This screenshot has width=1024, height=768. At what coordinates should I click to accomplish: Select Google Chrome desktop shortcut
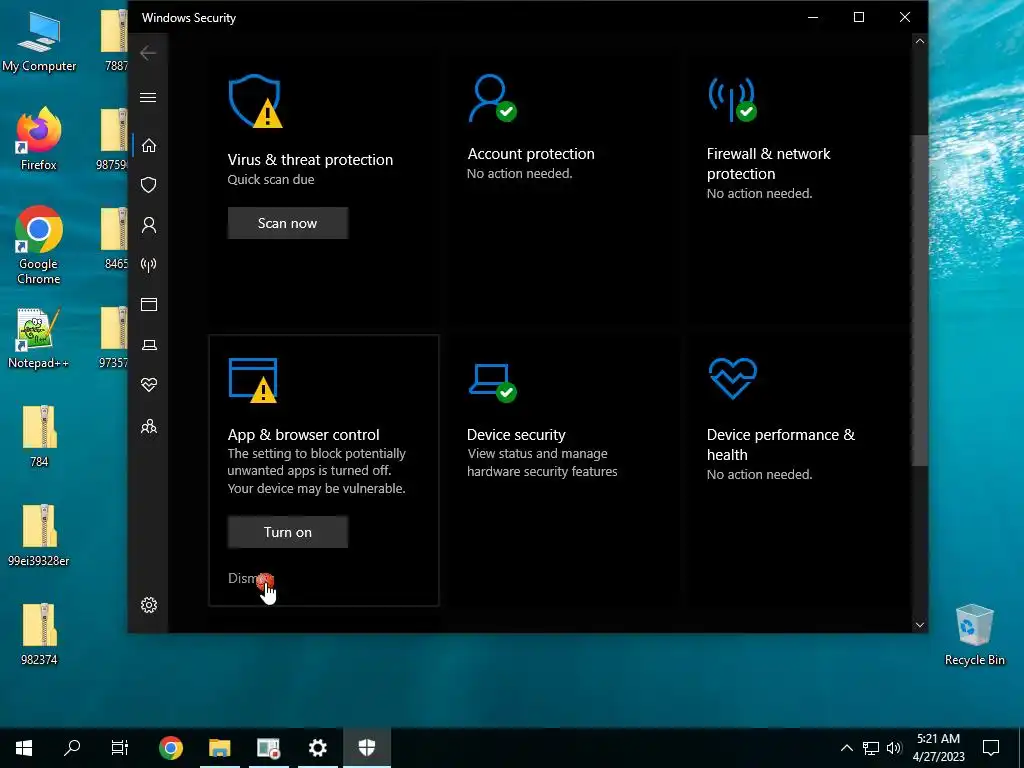[39, 246]
